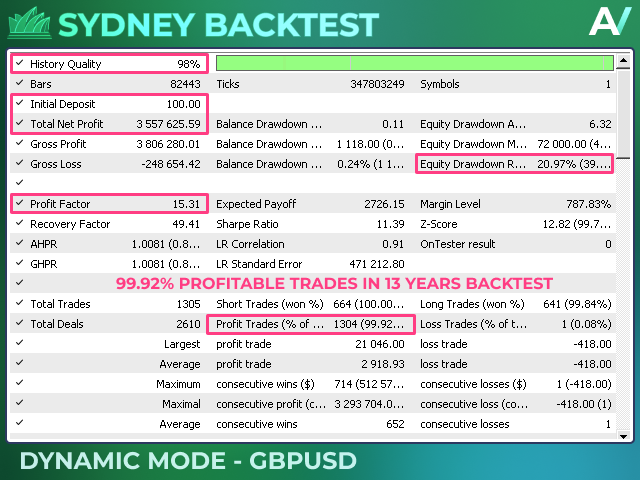Image resolution: width=640 pixels, height=480 pixels.
Task: Select the Short Trades value 664
Action: point(369,304)
